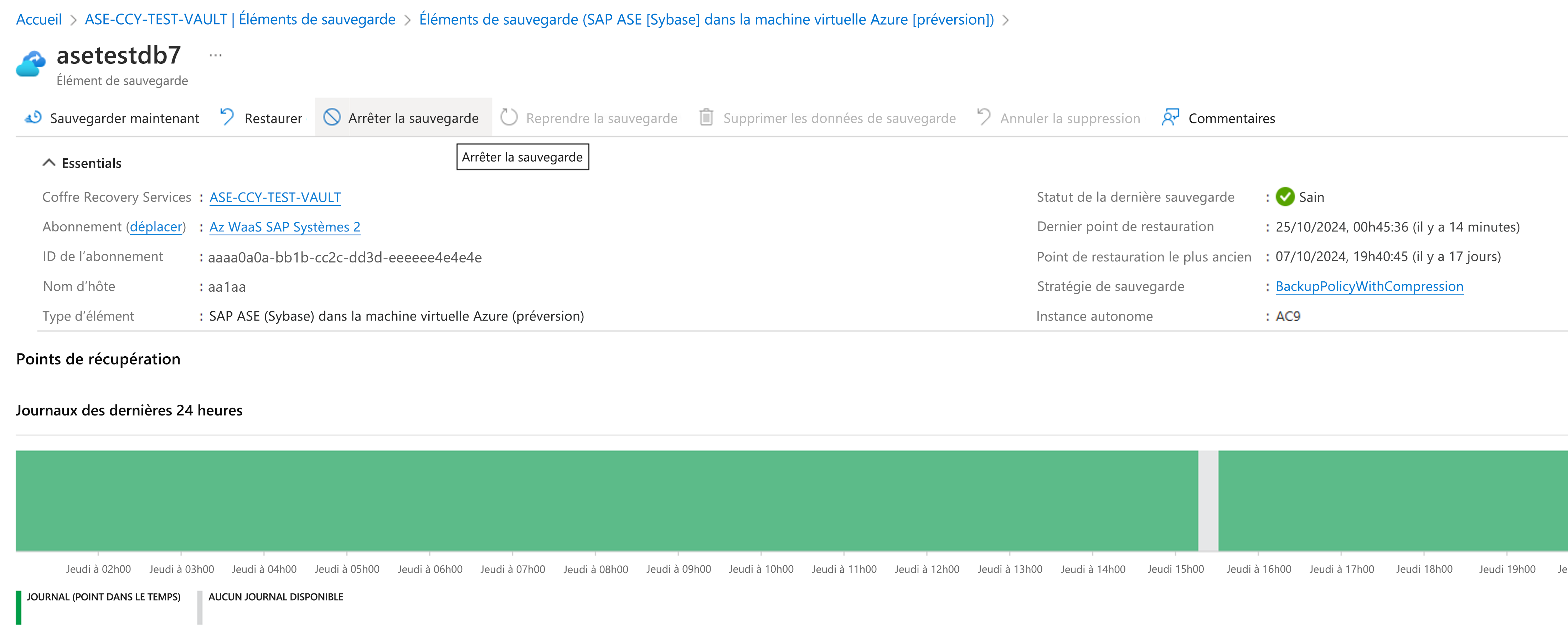The width and height of the screenshot is (1568, 628).
Task: Go to Accueil breadcrumb
Action: pyautogui.click(x=38, y=20)
